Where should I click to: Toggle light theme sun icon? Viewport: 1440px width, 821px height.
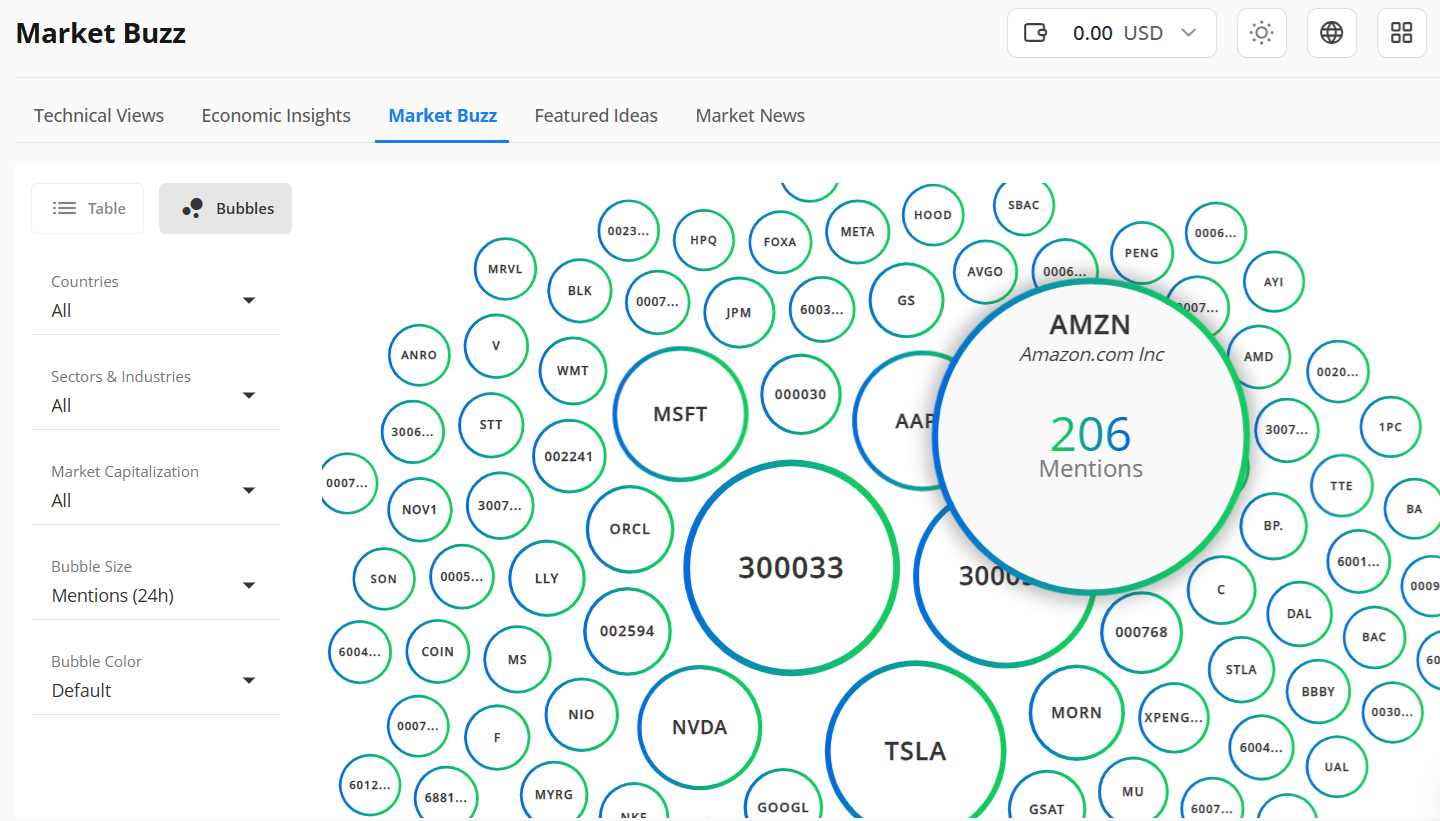click(1262, 33)
